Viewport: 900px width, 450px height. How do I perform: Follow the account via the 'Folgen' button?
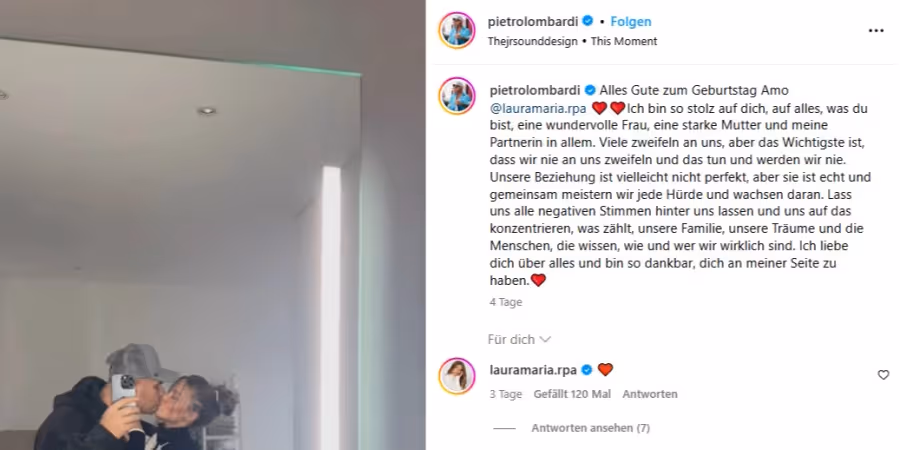point(631,22)
